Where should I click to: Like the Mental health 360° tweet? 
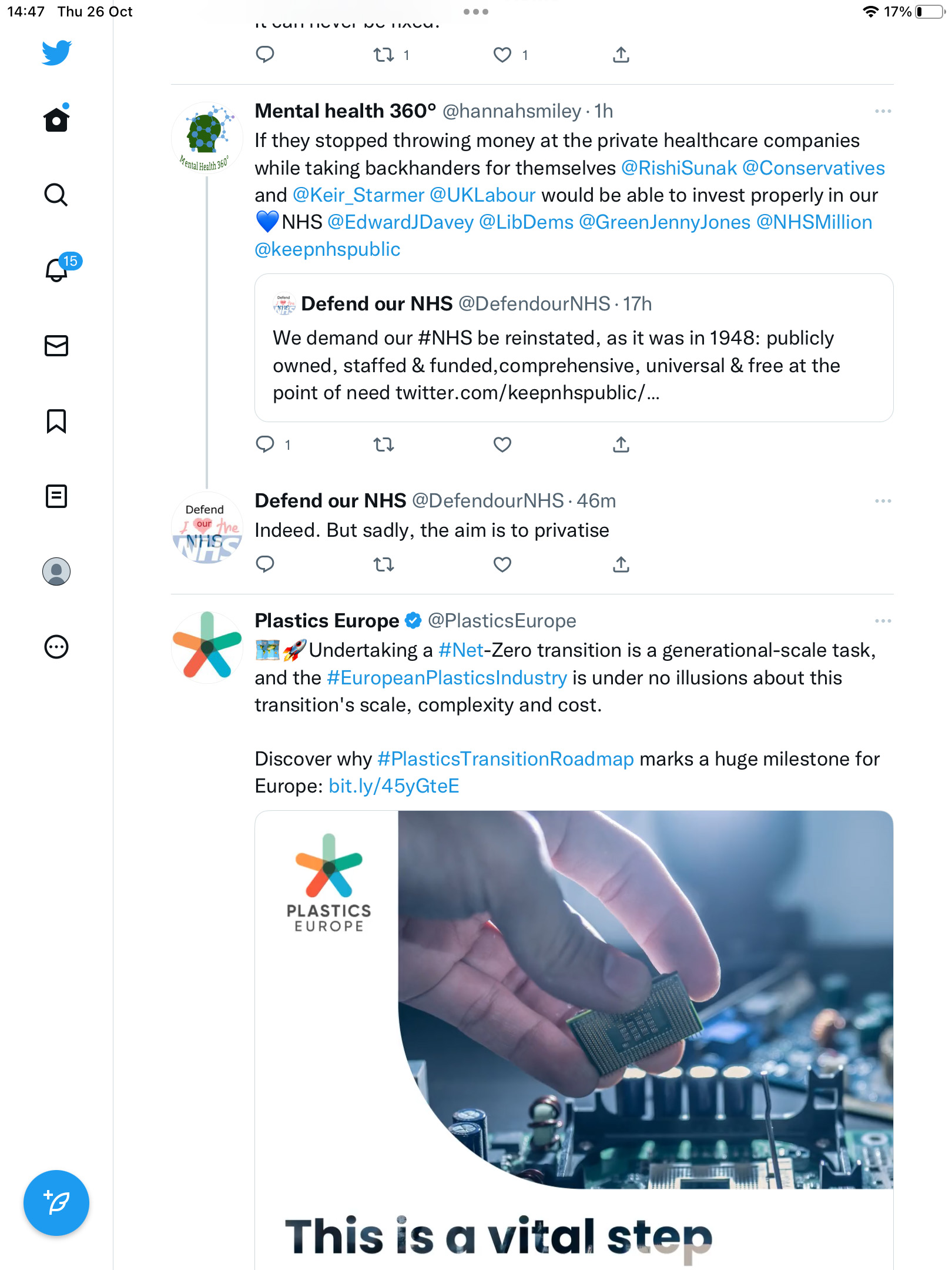pos(502,444)
